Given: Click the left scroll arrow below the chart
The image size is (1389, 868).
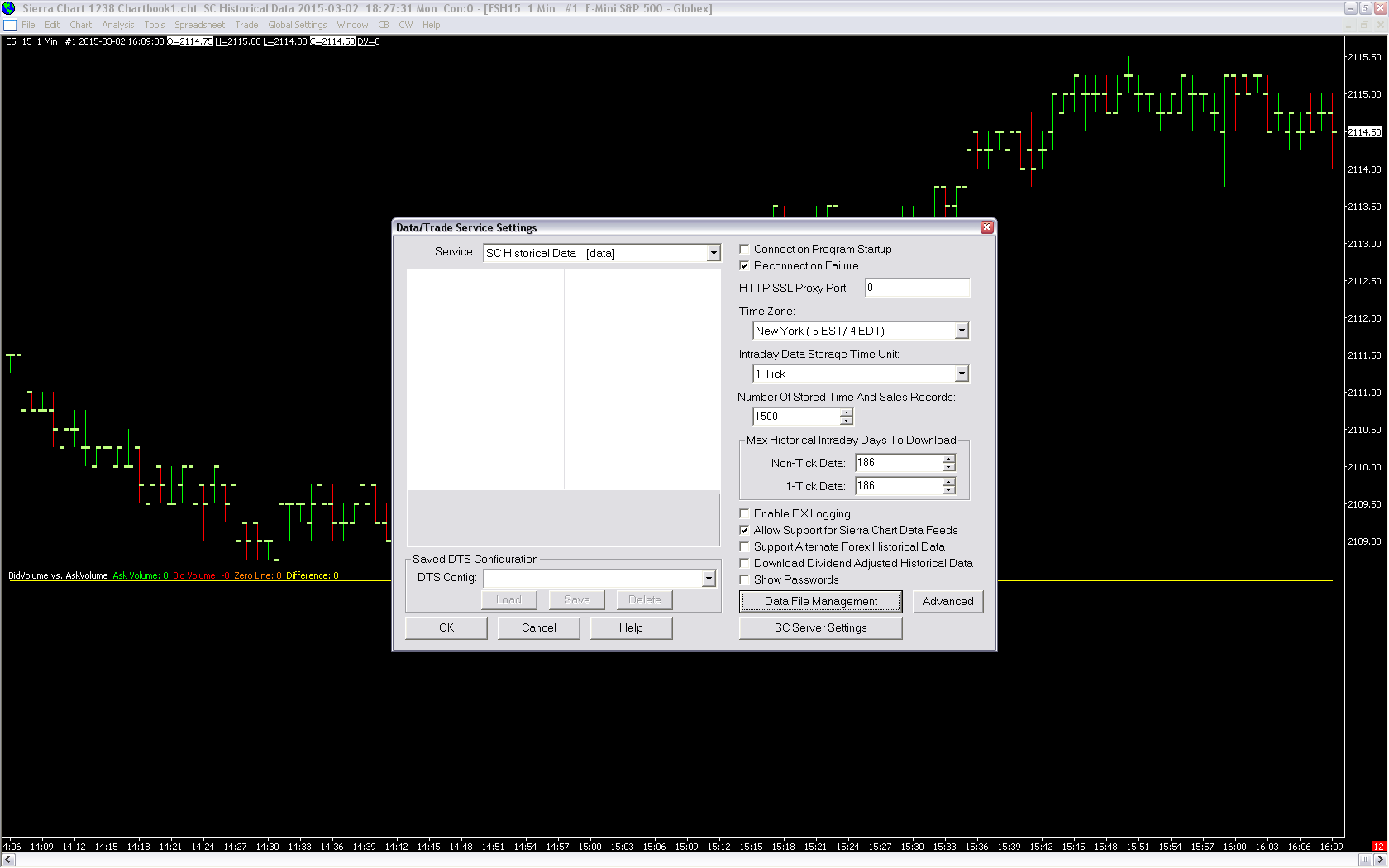Looking at the screenshot, I should click(x=8, y=861).
